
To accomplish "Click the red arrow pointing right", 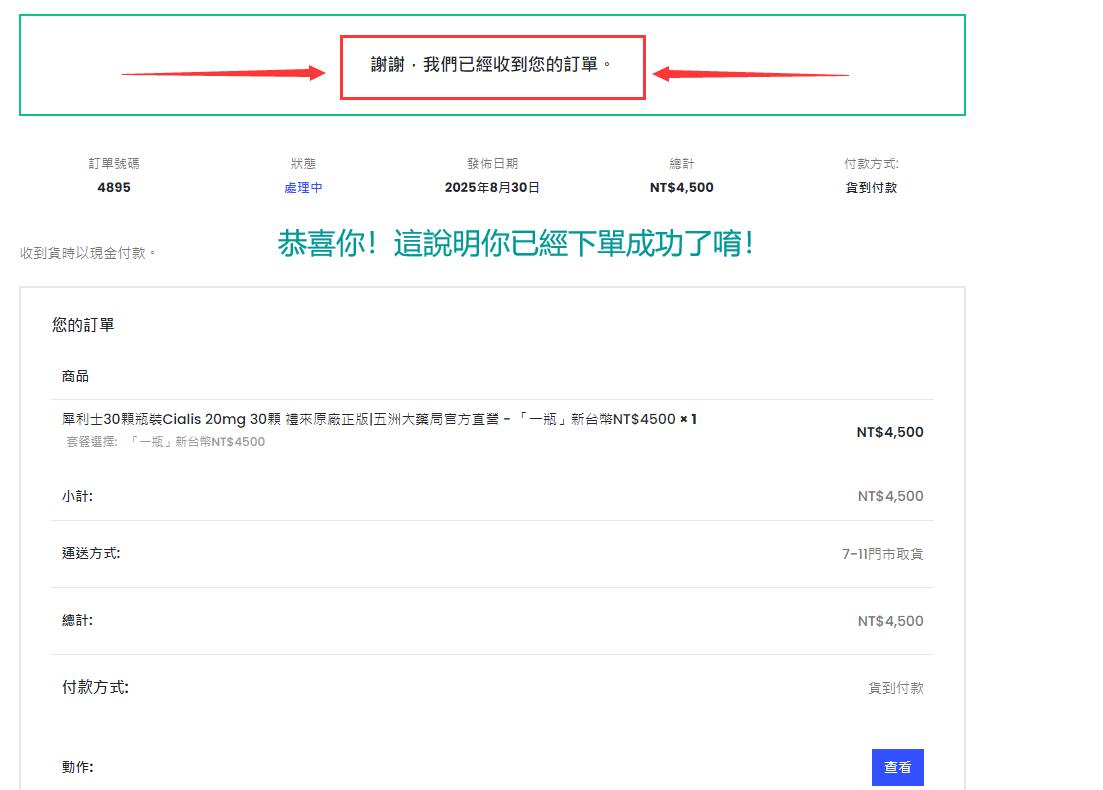I will point(223,73).
